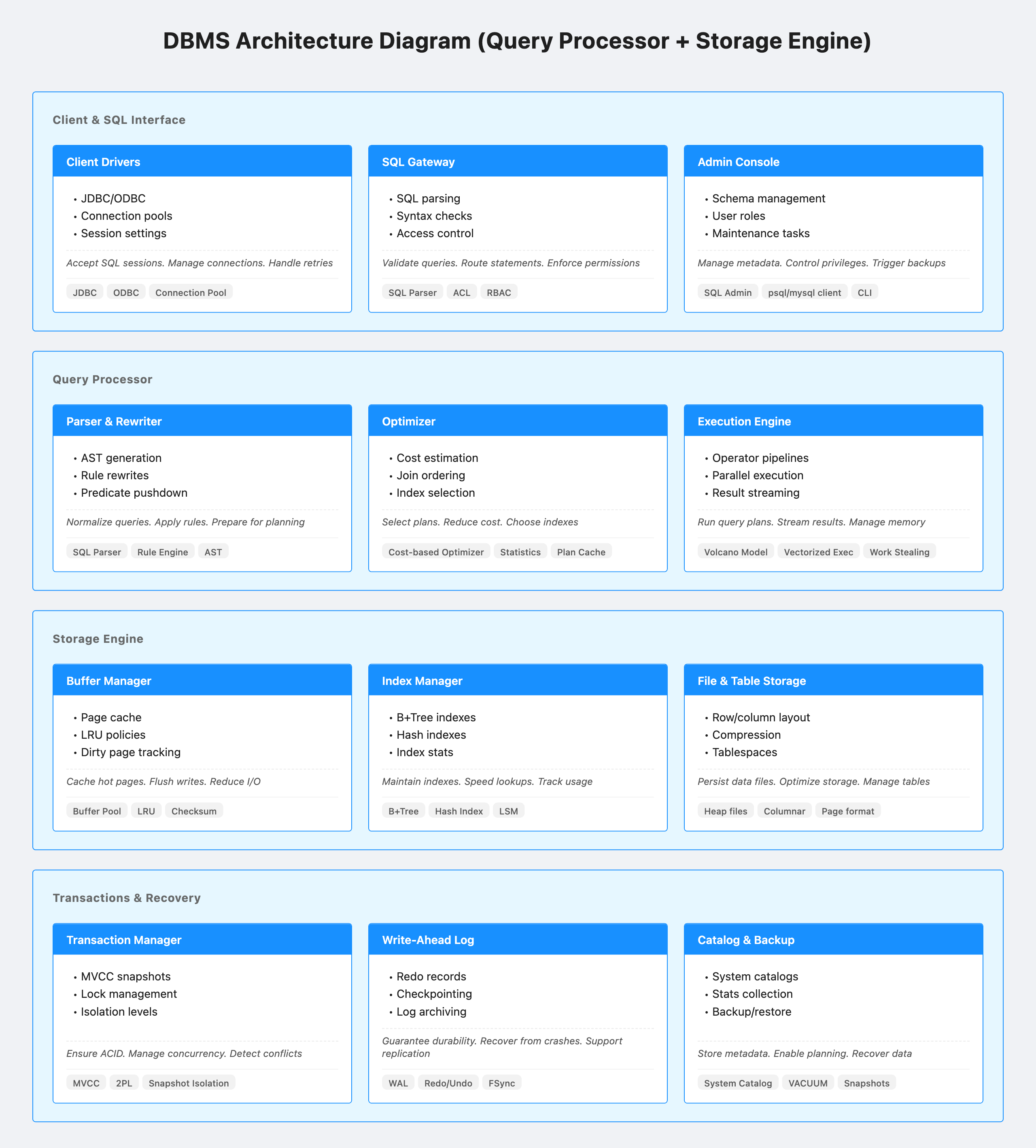Click the Snapshot Isolation tag

(x=189, y=1083)
